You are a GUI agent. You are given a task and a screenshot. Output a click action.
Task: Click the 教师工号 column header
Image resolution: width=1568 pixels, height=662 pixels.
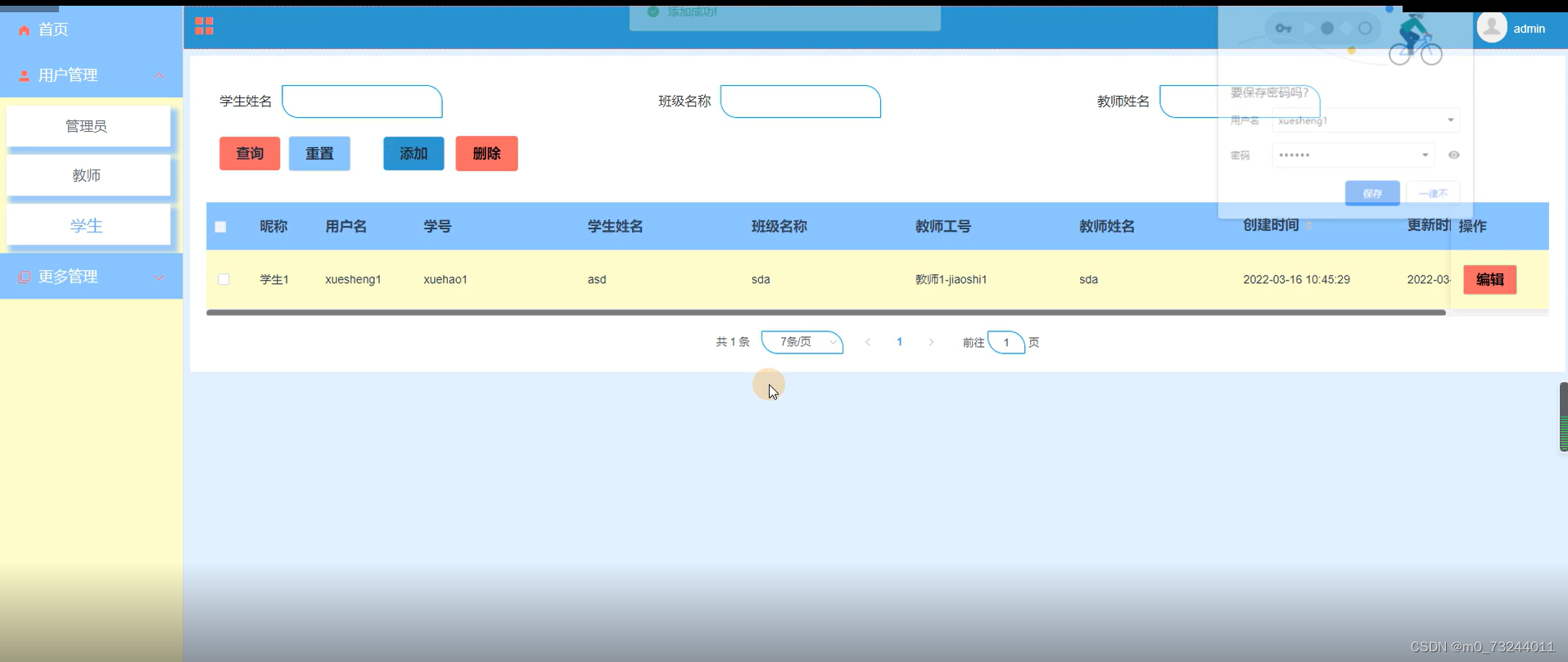click(943, 227)
